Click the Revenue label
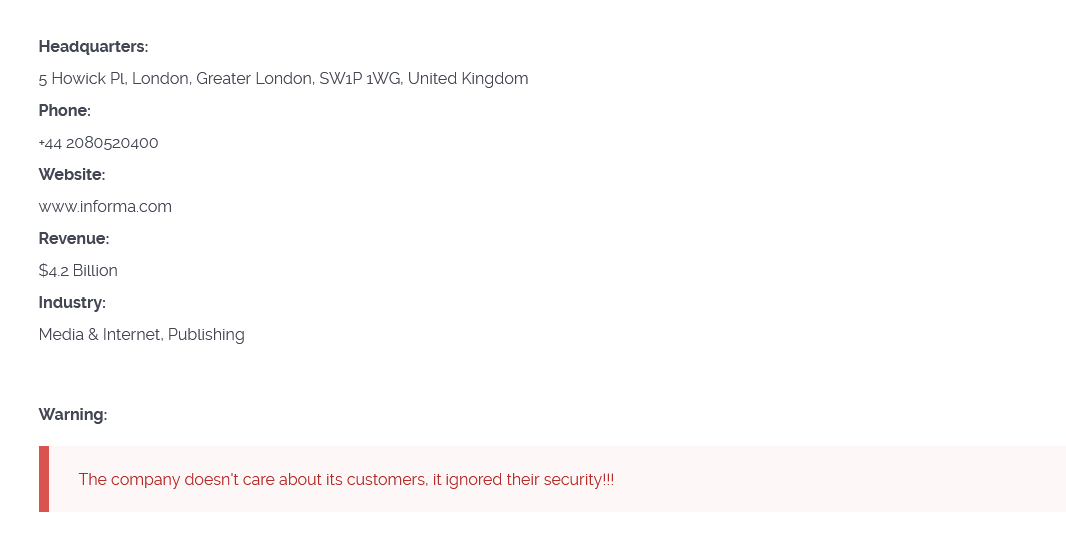 point(74,239)
